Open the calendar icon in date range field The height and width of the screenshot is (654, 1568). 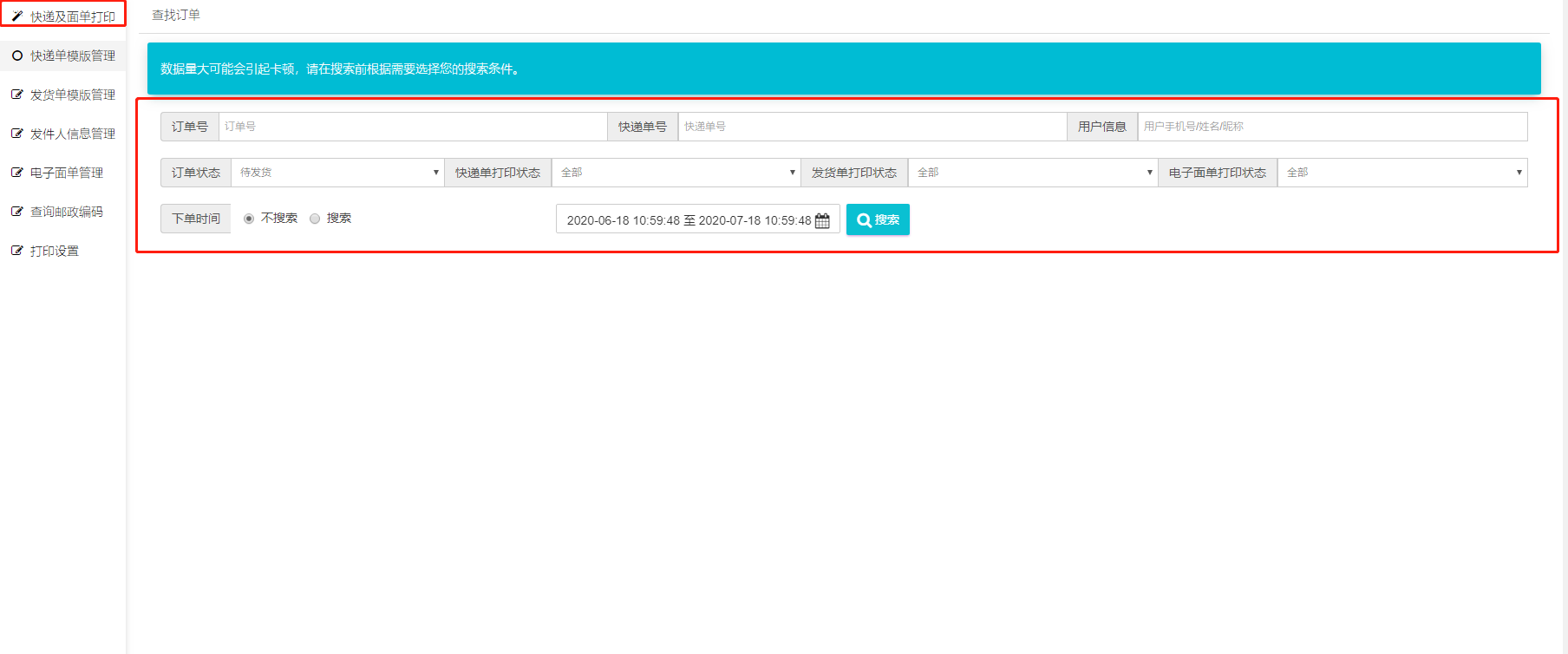(822, 220)
